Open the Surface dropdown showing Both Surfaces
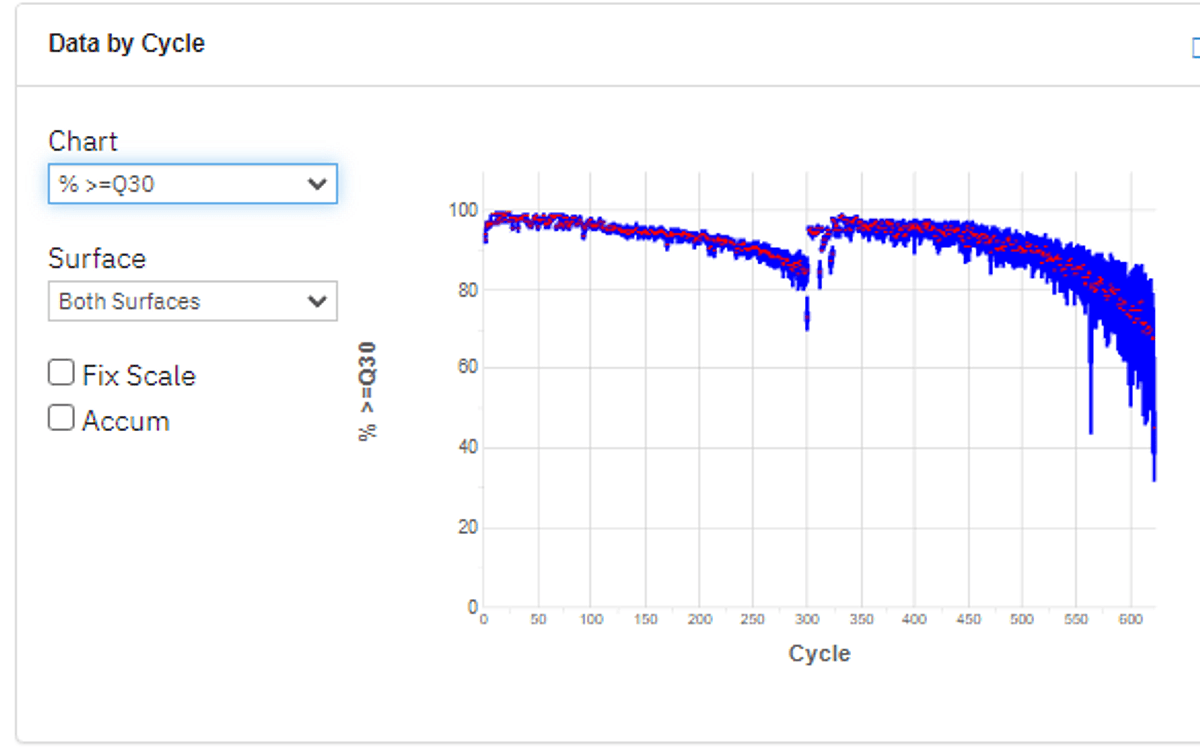 (192, 301)
